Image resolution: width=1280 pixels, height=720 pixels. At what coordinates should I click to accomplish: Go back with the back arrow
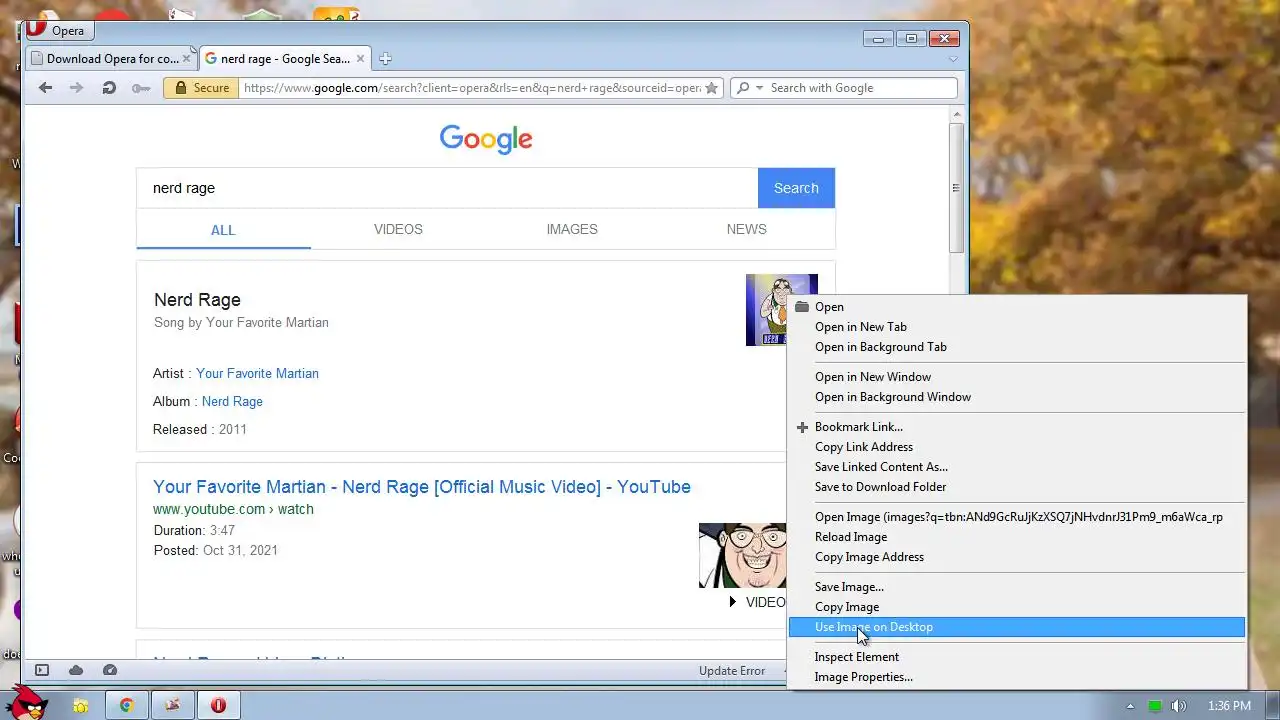(x=45, y=88)
